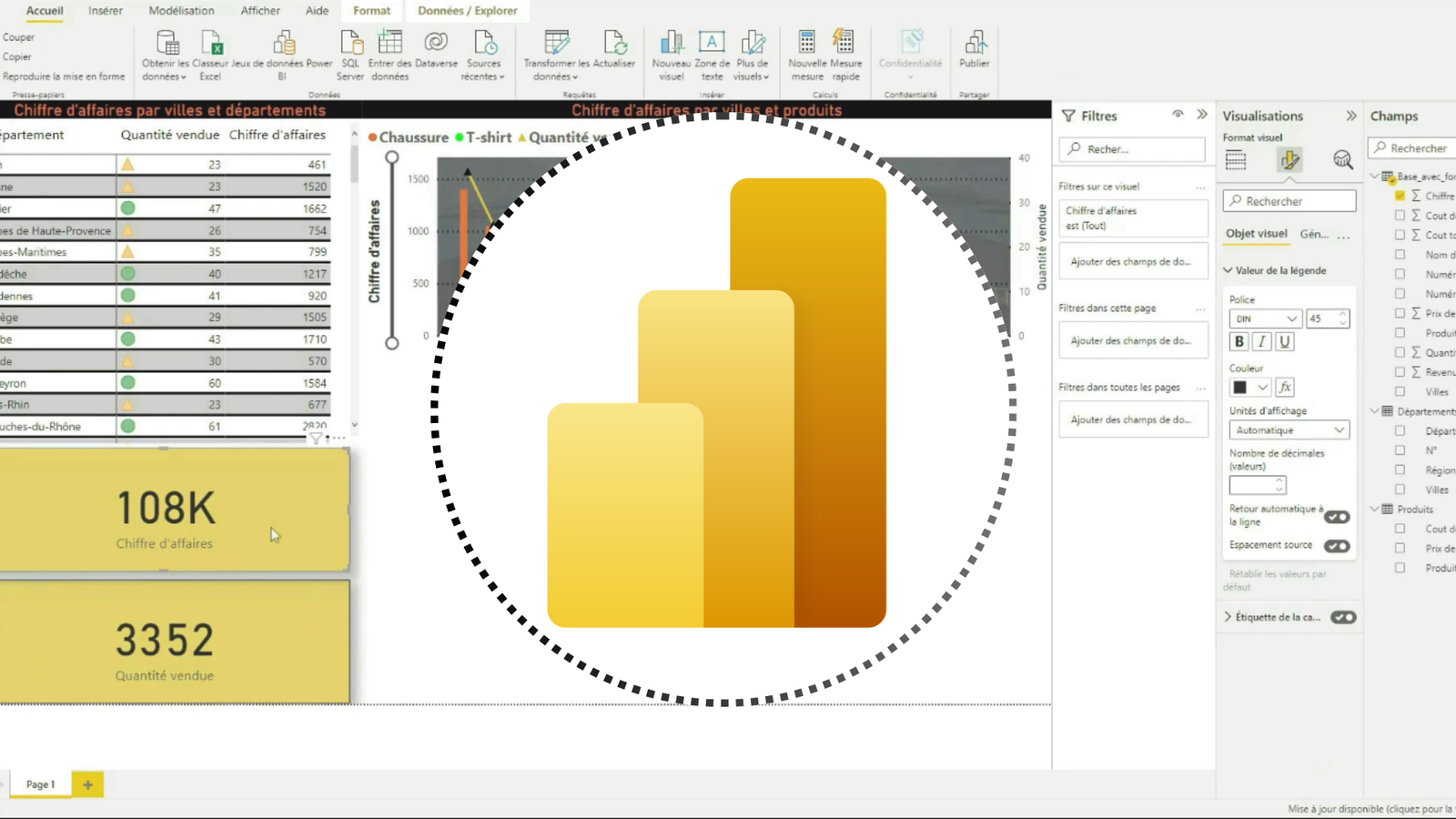1456x819 pixels.
Task: Switch to the Modélisation ribbon tab
Action: point(181,11)
